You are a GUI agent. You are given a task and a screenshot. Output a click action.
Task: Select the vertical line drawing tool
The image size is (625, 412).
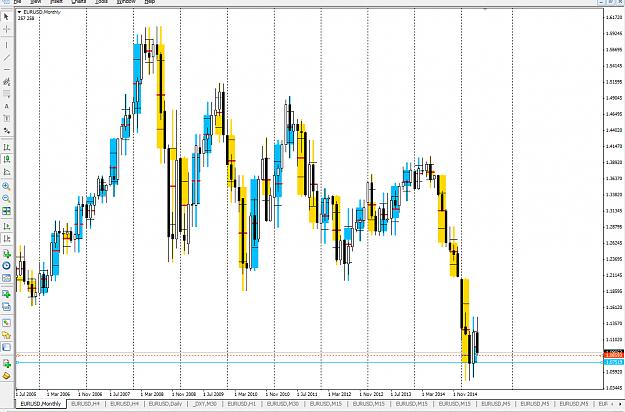tap(6, 45)
